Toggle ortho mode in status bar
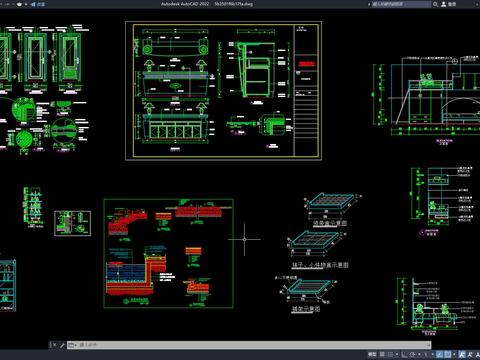Viewport: 480px width, 360px height. [404, 354]
